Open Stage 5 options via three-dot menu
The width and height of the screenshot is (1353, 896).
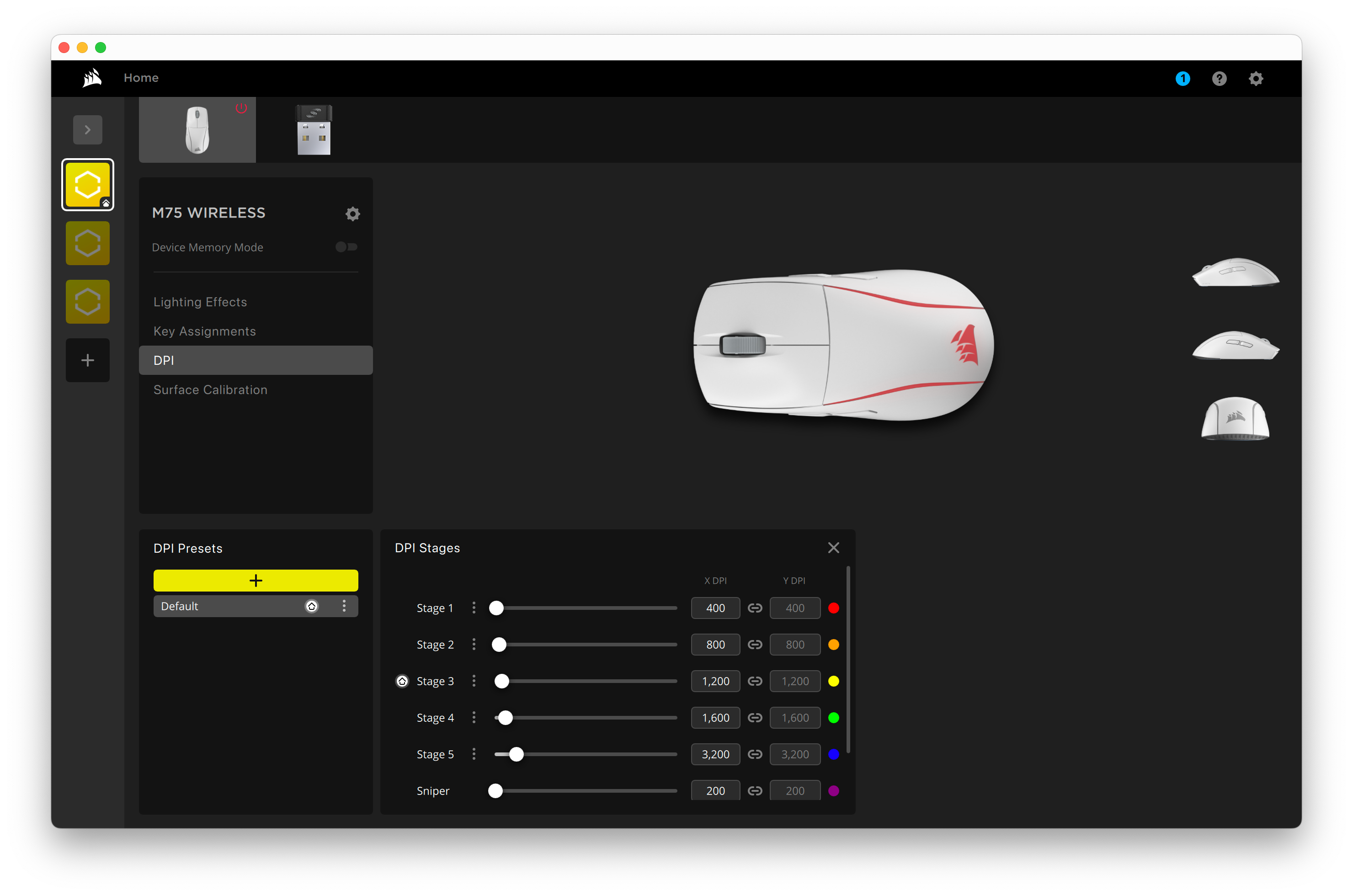(474, 754)
